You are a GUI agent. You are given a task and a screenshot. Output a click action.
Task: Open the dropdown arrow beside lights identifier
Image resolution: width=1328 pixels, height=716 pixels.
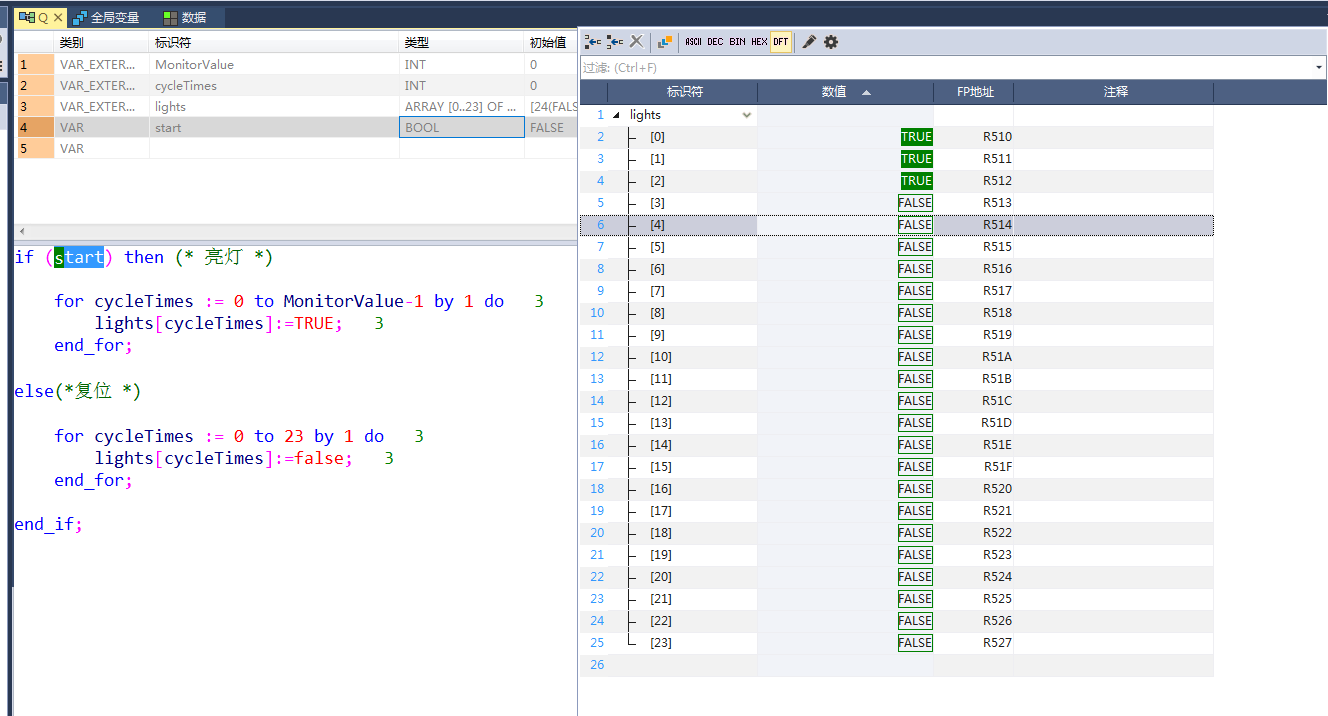(x=746, y=115)
